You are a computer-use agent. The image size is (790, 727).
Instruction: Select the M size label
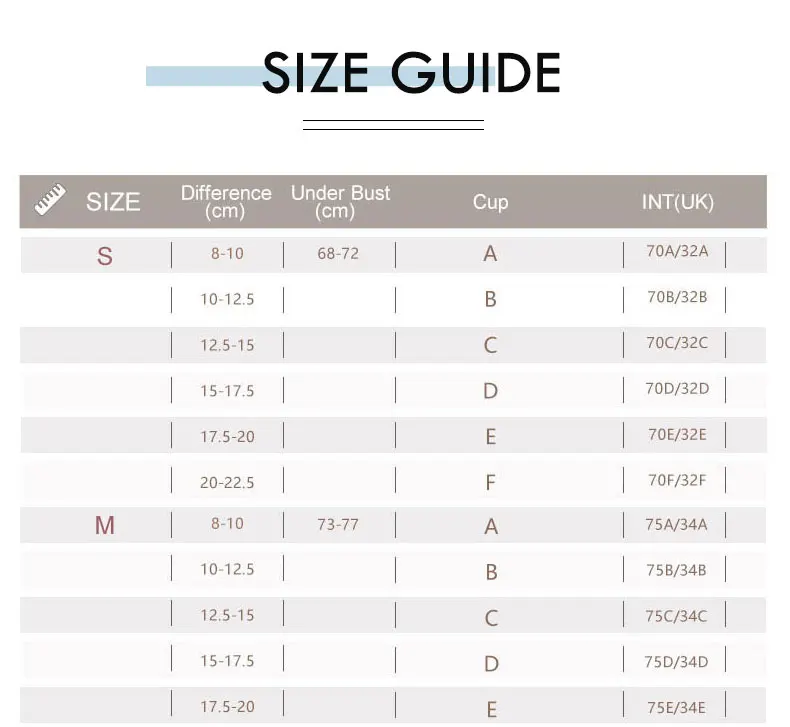pyautogui.click(x=105, y=525)
